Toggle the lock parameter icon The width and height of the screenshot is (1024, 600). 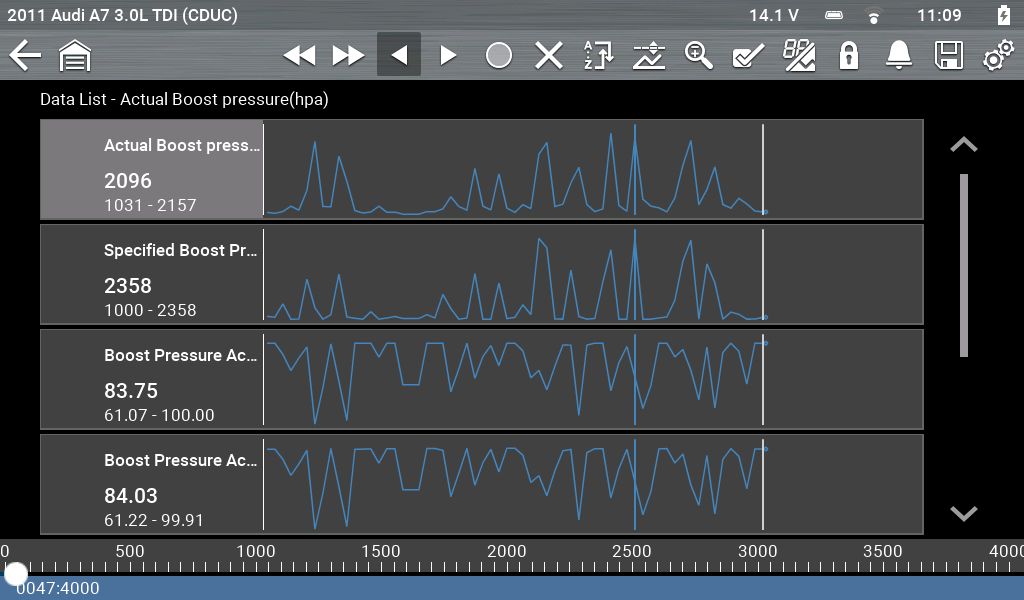(x=849, y=55)
